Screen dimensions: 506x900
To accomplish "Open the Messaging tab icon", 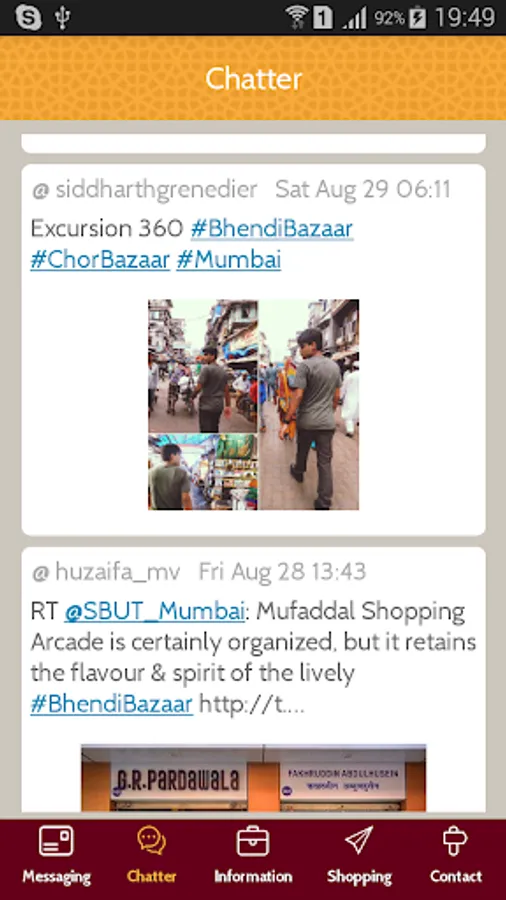I will coord(56,841).
